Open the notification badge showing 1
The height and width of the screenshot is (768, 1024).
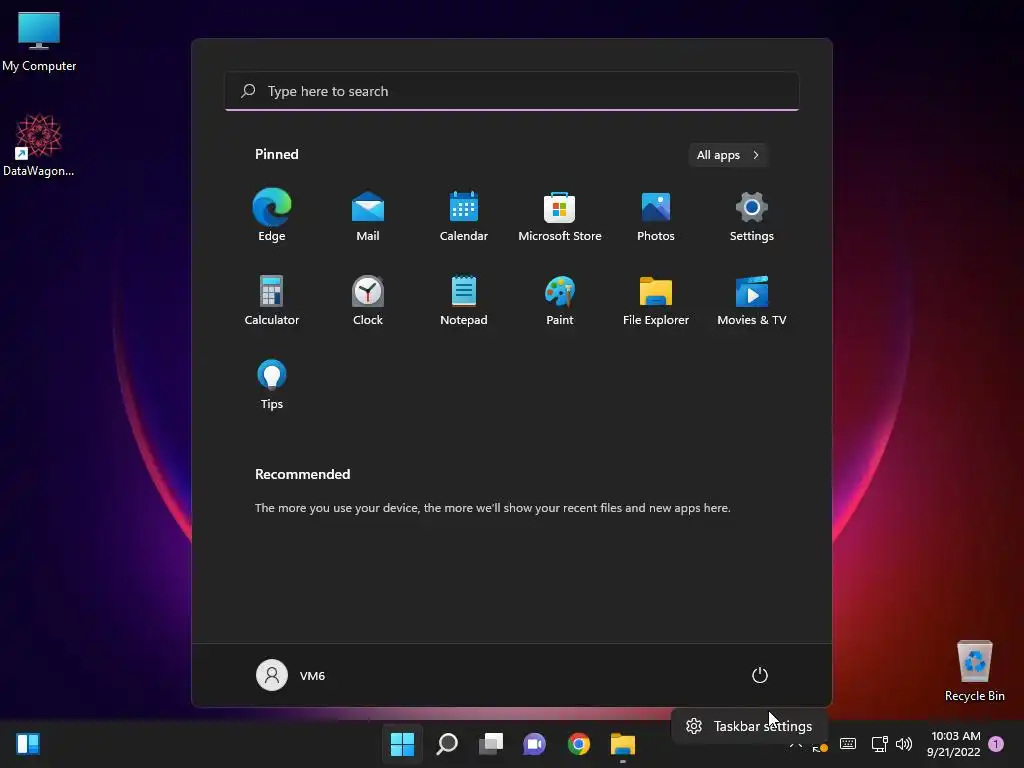coord(996,744)
